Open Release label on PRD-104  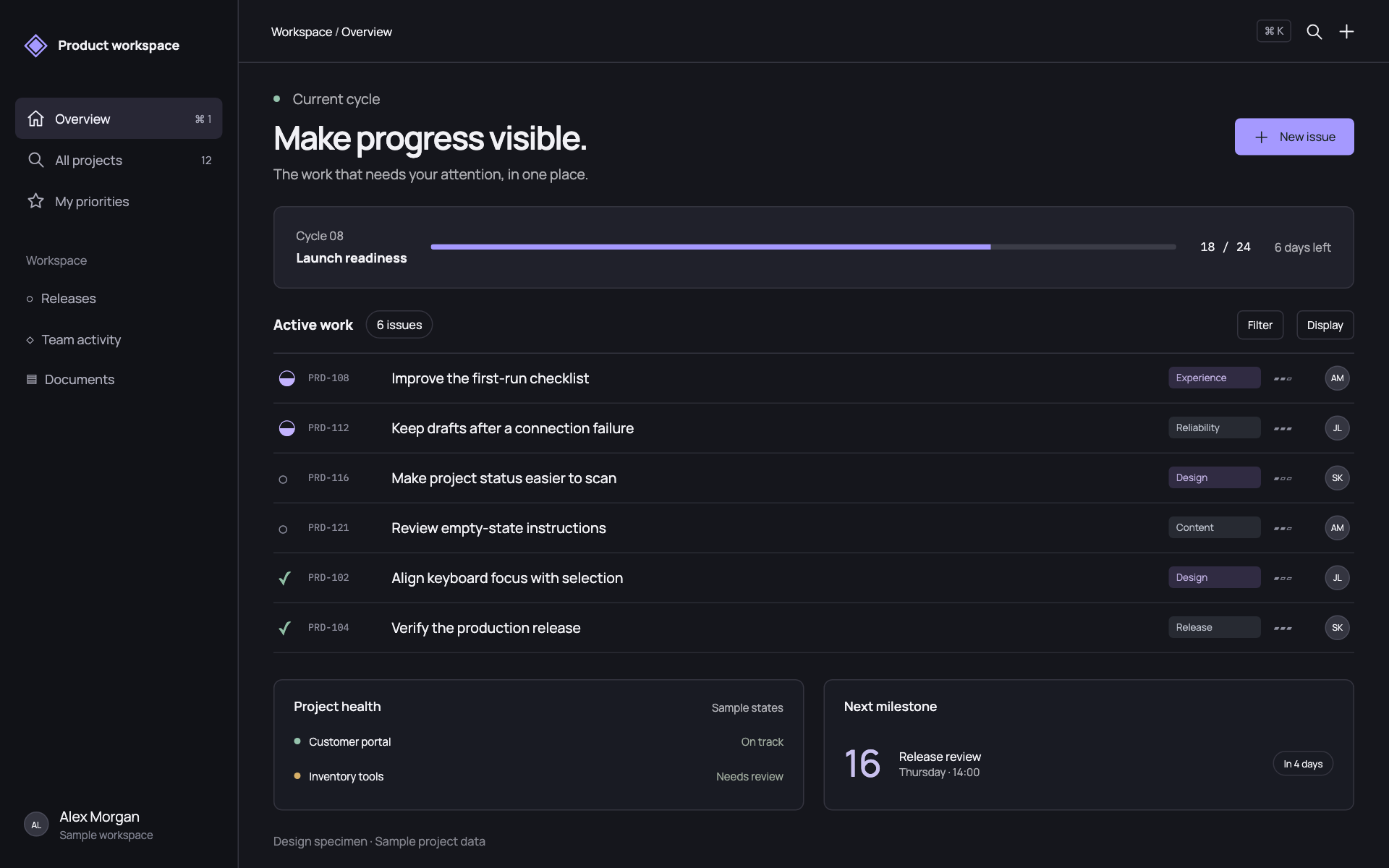point(1214,627)
